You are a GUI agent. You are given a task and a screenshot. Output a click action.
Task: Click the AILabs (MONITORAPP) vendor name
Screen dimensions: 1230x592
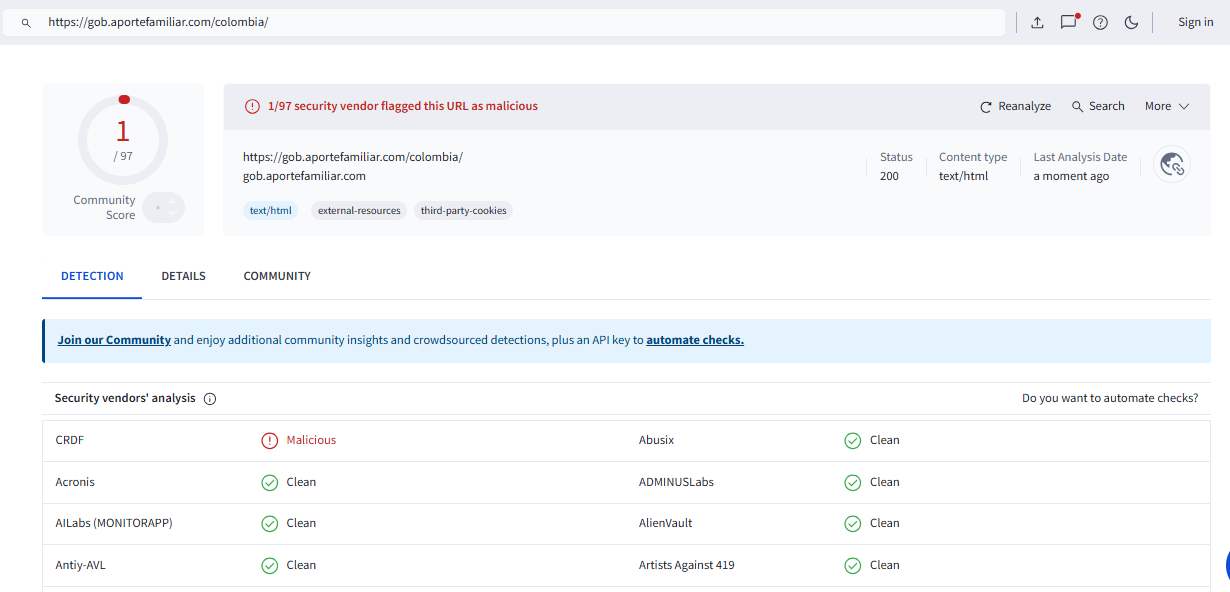(x=114, y=523)
